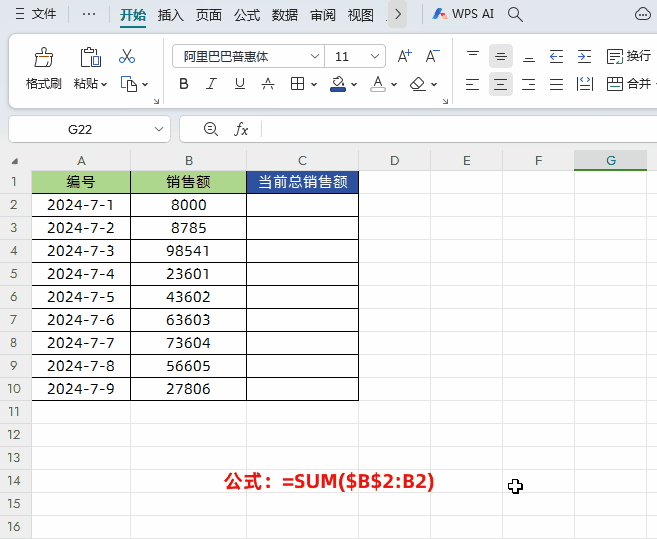Click the Cut scissors icon
The image size is (657, 539).
[127, 56]
